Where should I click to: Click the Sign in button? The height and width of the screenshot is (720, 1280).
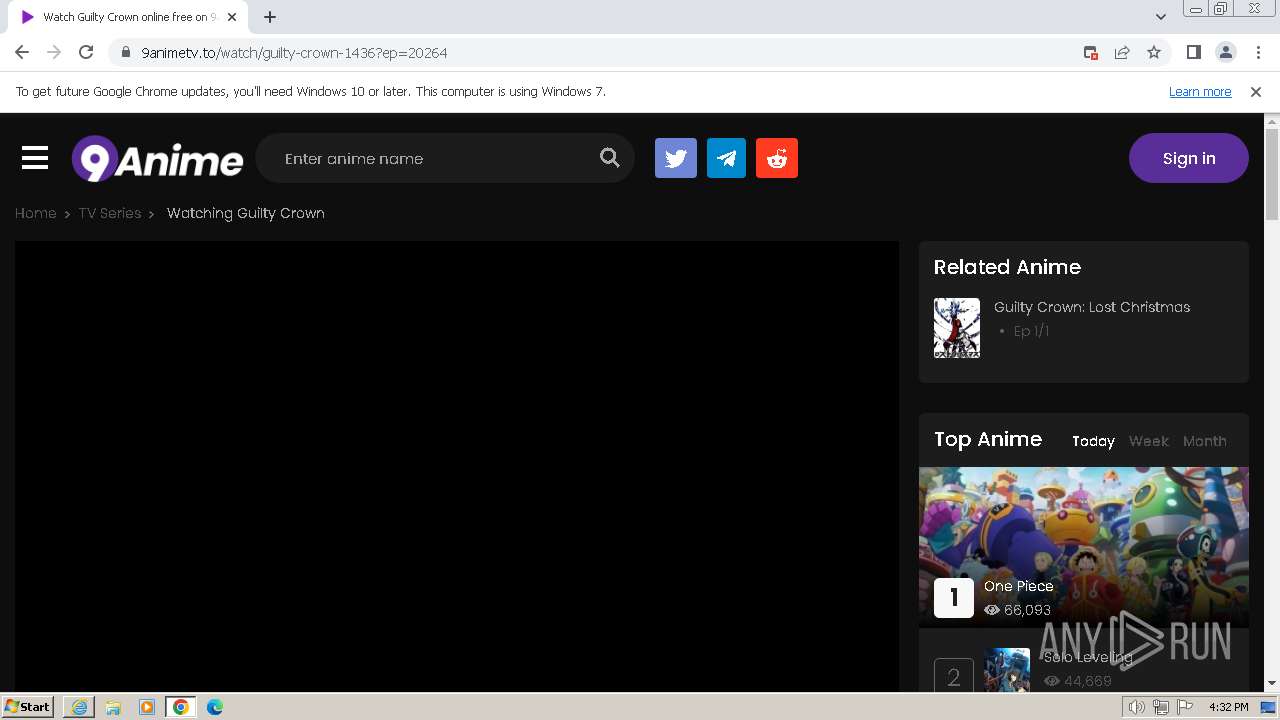coord(1189,158)
